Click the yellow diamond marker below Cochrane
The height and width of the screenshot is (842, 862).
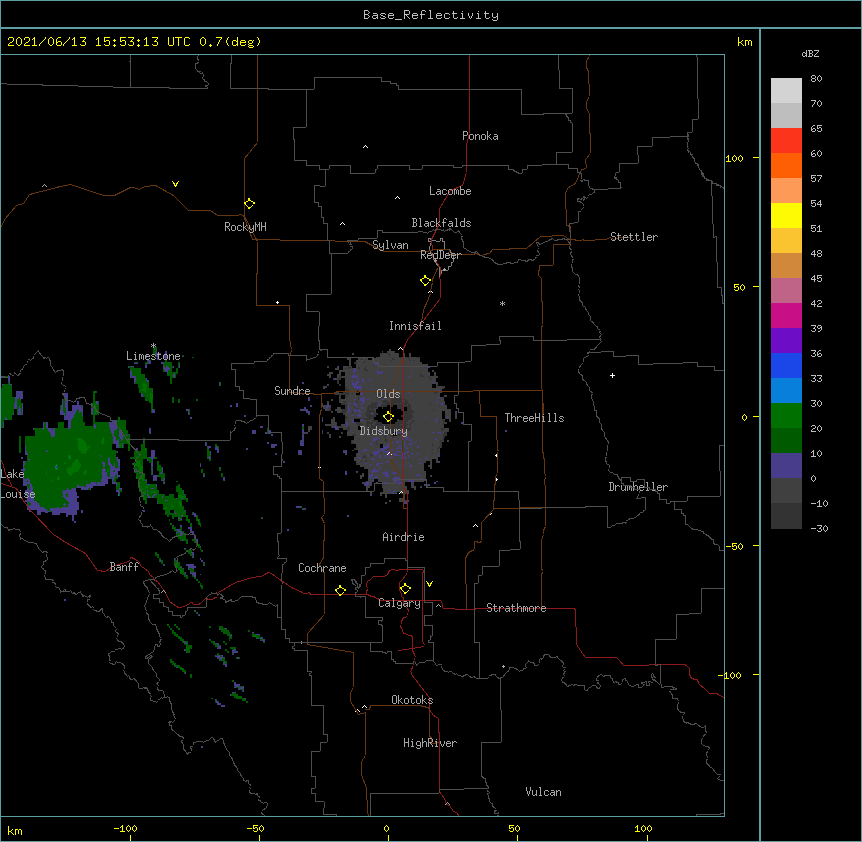(x=340, y=590)
